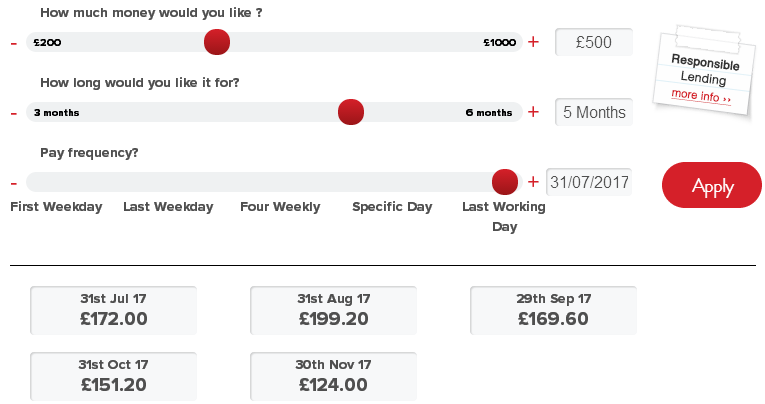This screenshot has height=404, width=765.
Task: Focus the £500 amount field
Action: [x=594, y=42]
